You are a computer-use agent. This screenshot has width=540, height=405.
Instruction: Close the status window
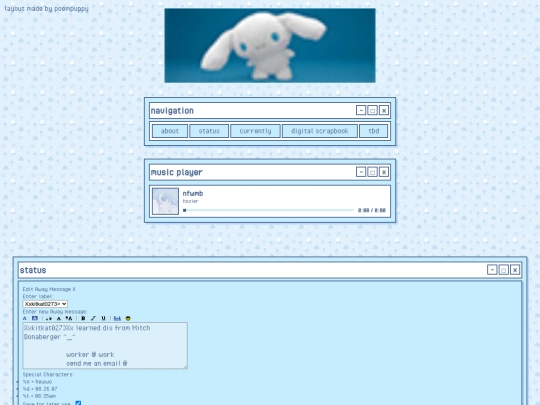coord(515,270)
